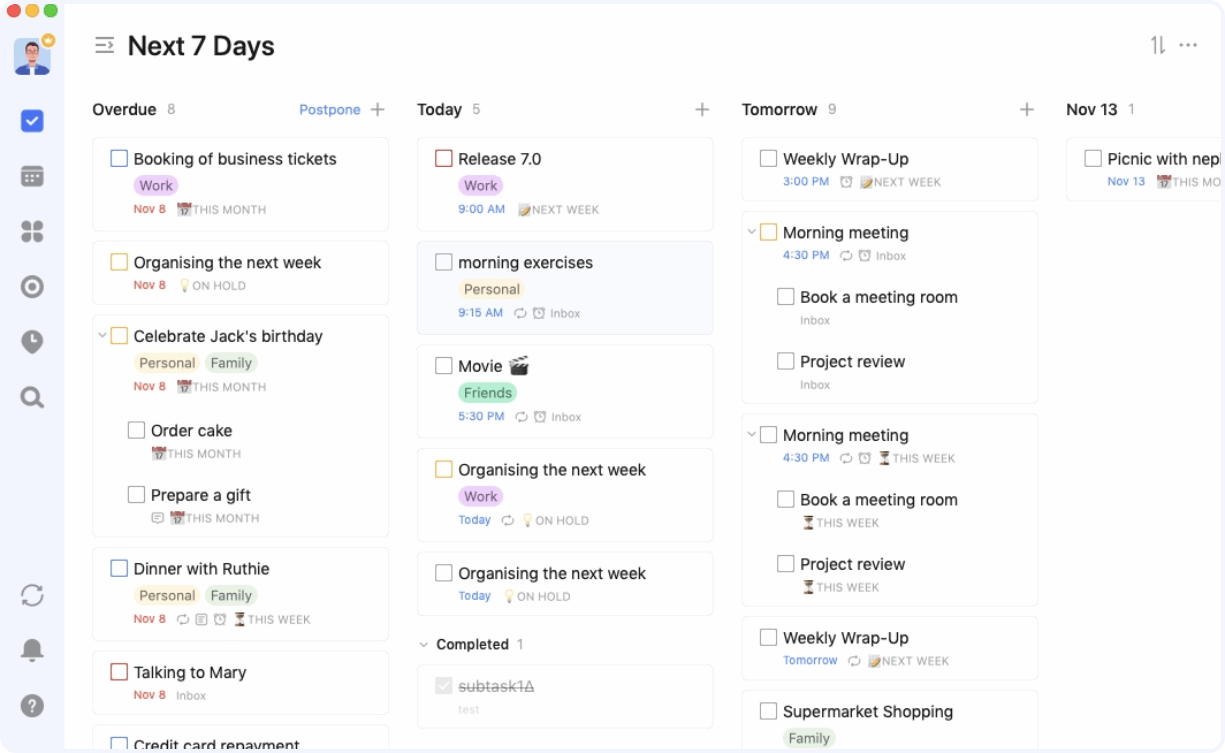
Task: Open the Pomodoro focus clock in sidebar
Action: coord(31,341)
